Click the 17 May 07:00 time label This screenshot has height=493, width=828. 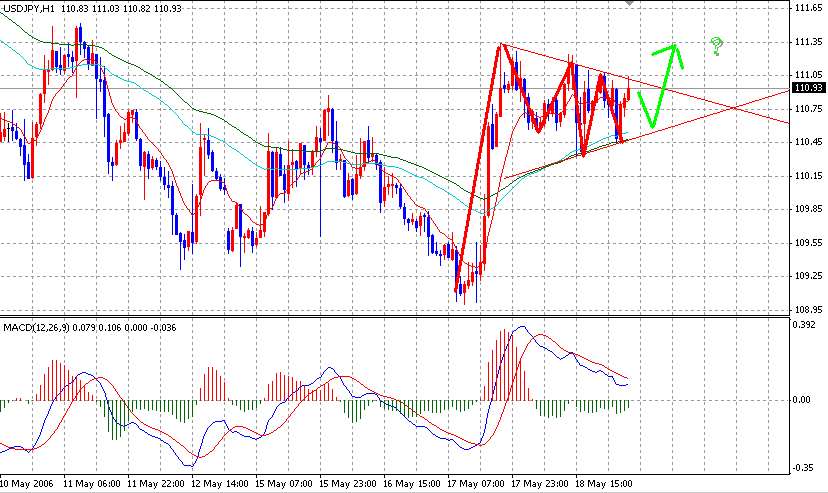476,483
